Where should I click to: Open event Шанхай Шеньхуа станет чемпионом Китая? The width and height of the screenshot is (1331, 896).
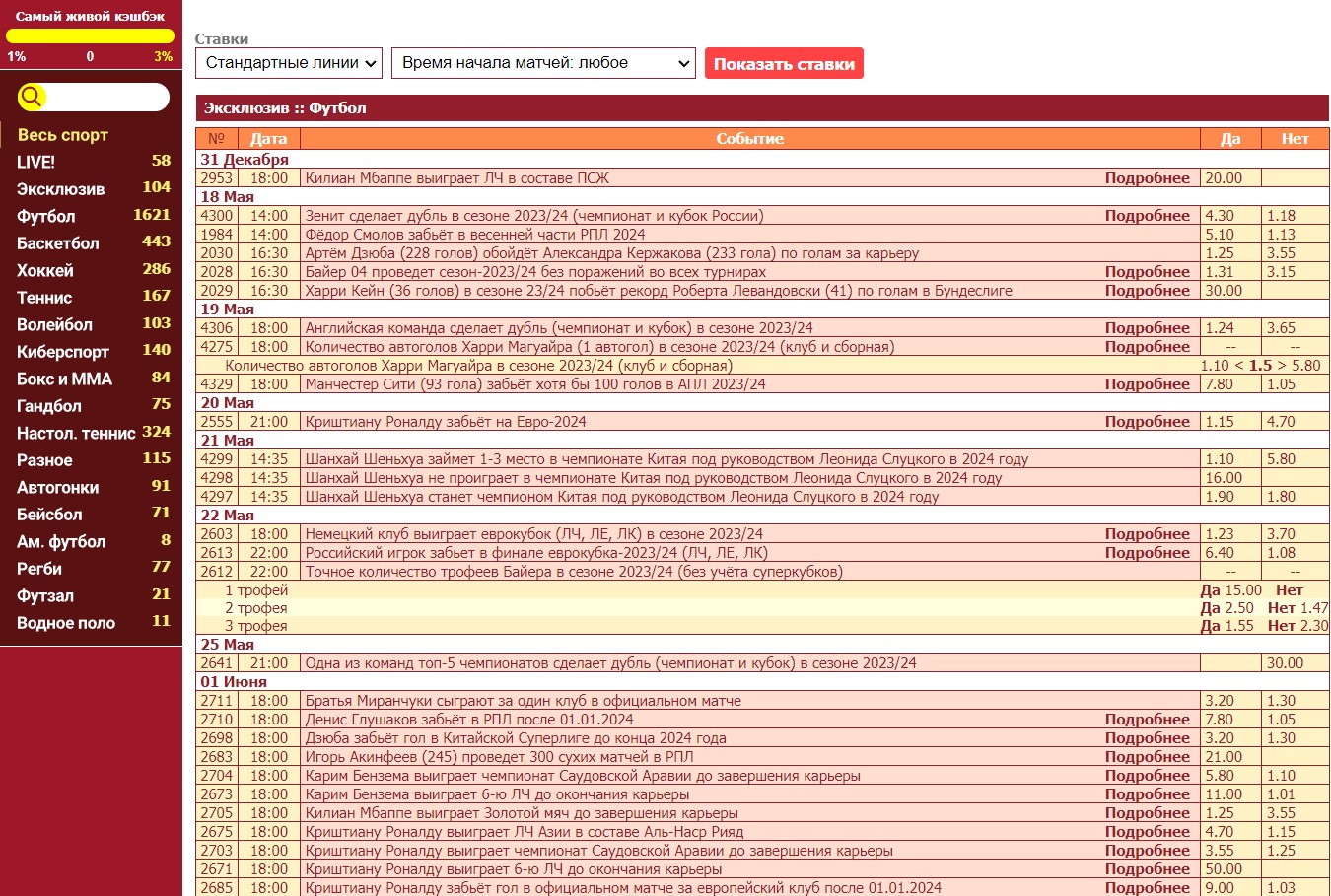tap(621, 497)
